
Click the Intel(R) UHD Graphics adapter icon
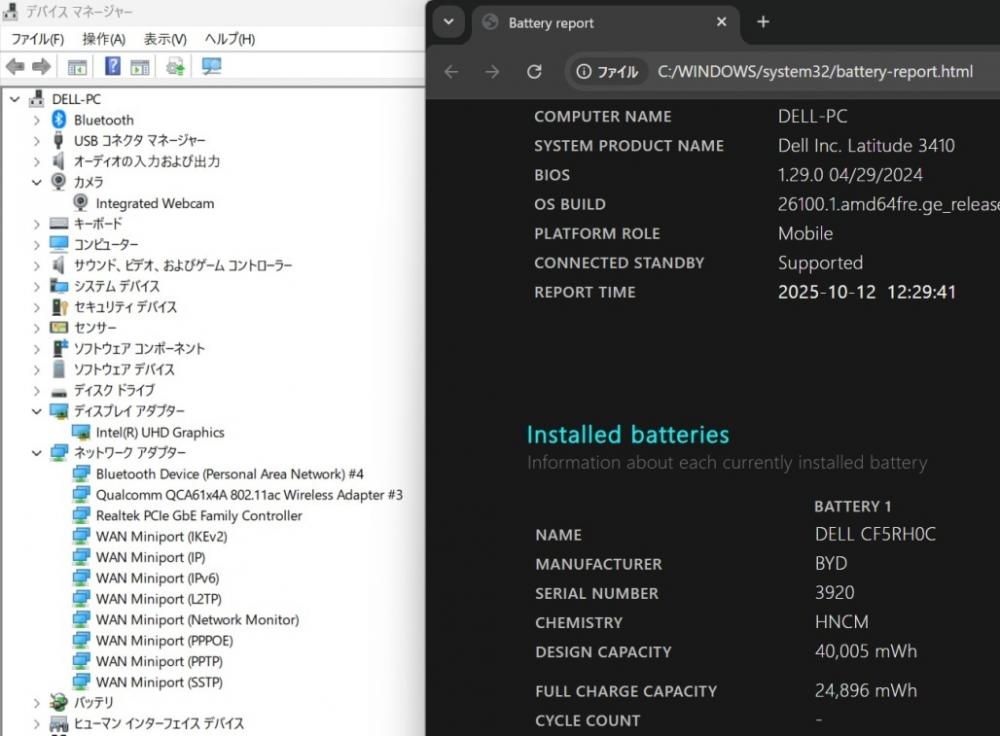(x=81, y=433)
